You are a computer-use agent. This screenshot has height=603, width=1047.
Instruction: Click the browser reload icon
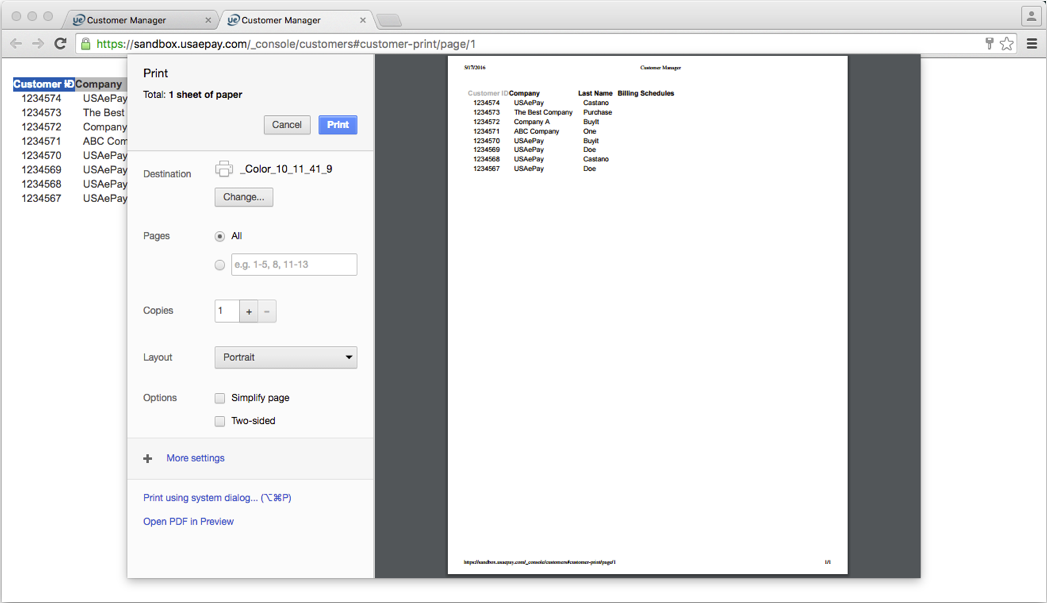[60, 44]
